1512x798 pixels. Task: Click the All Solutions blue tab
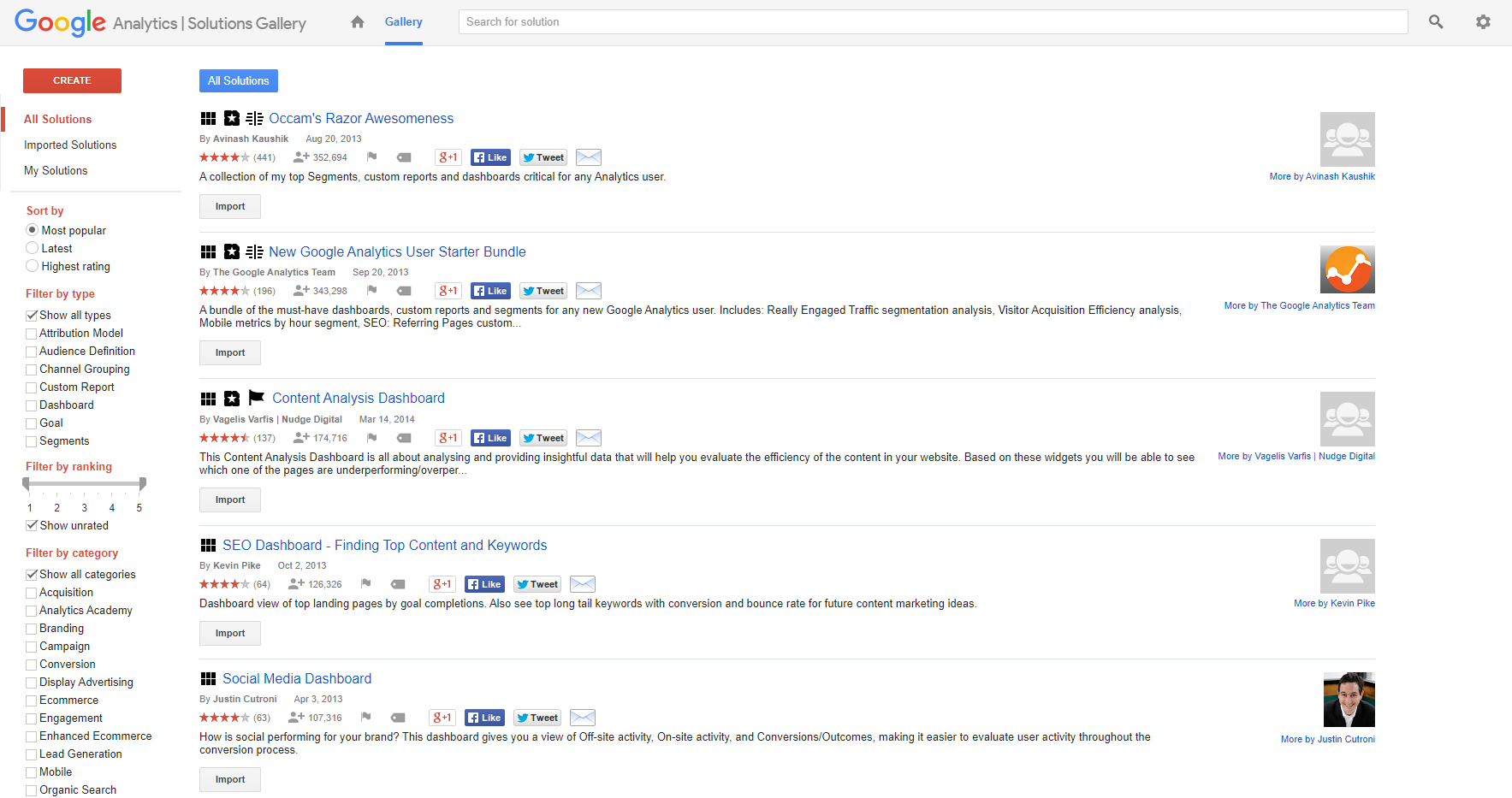[239, 80]
